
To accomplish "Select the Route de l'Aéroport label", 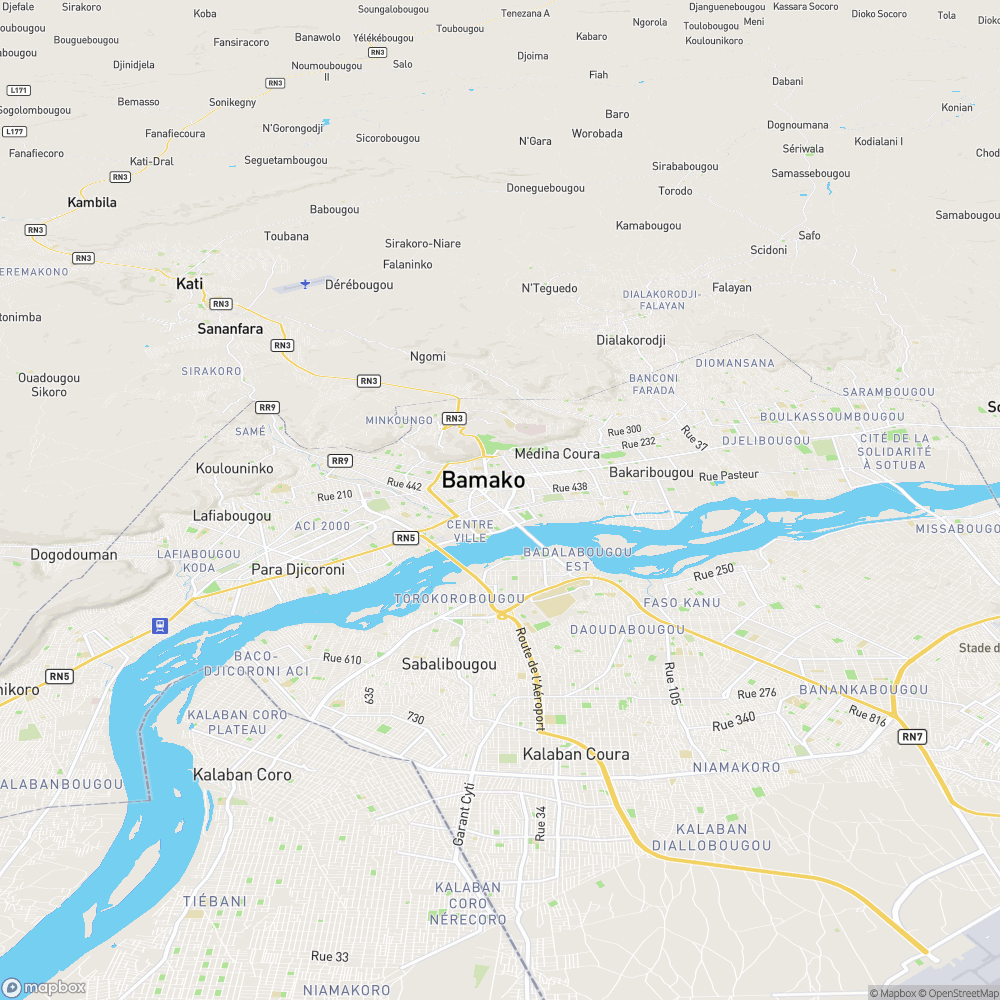I will click(x=531, y=679).
